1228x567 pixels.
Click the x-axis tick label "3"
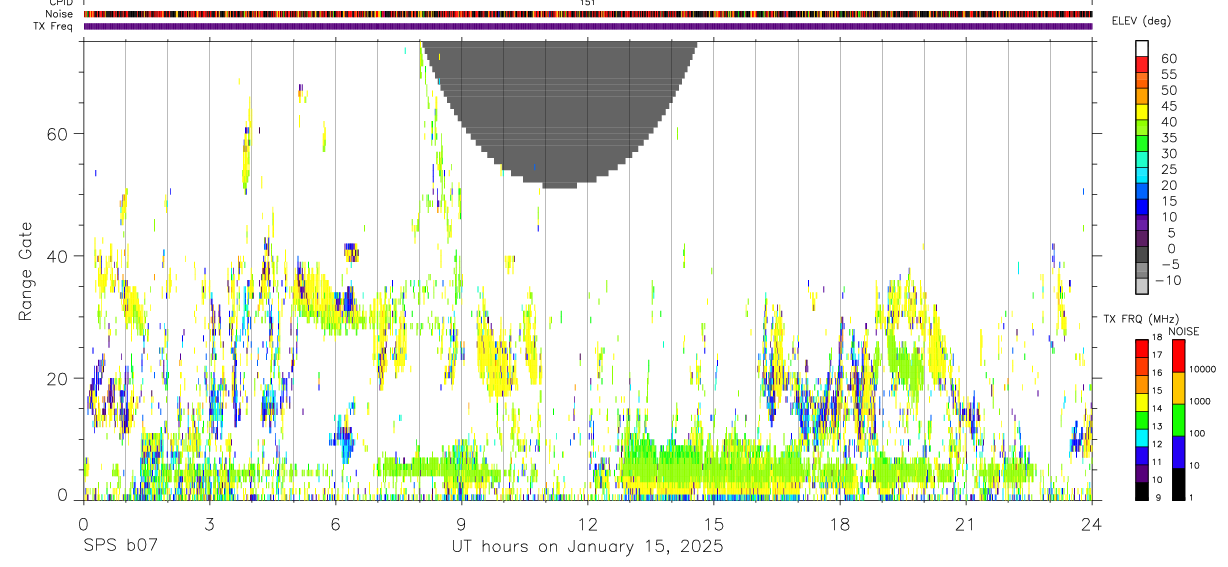[210, 523]
